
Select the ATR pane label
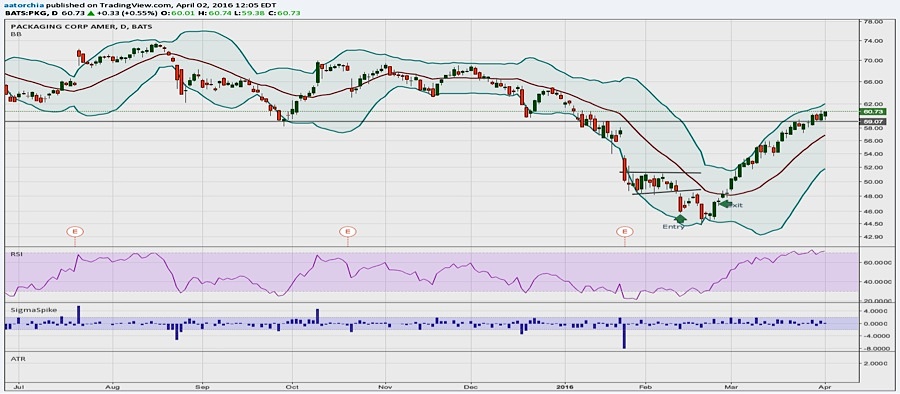[x=18, y=359]
